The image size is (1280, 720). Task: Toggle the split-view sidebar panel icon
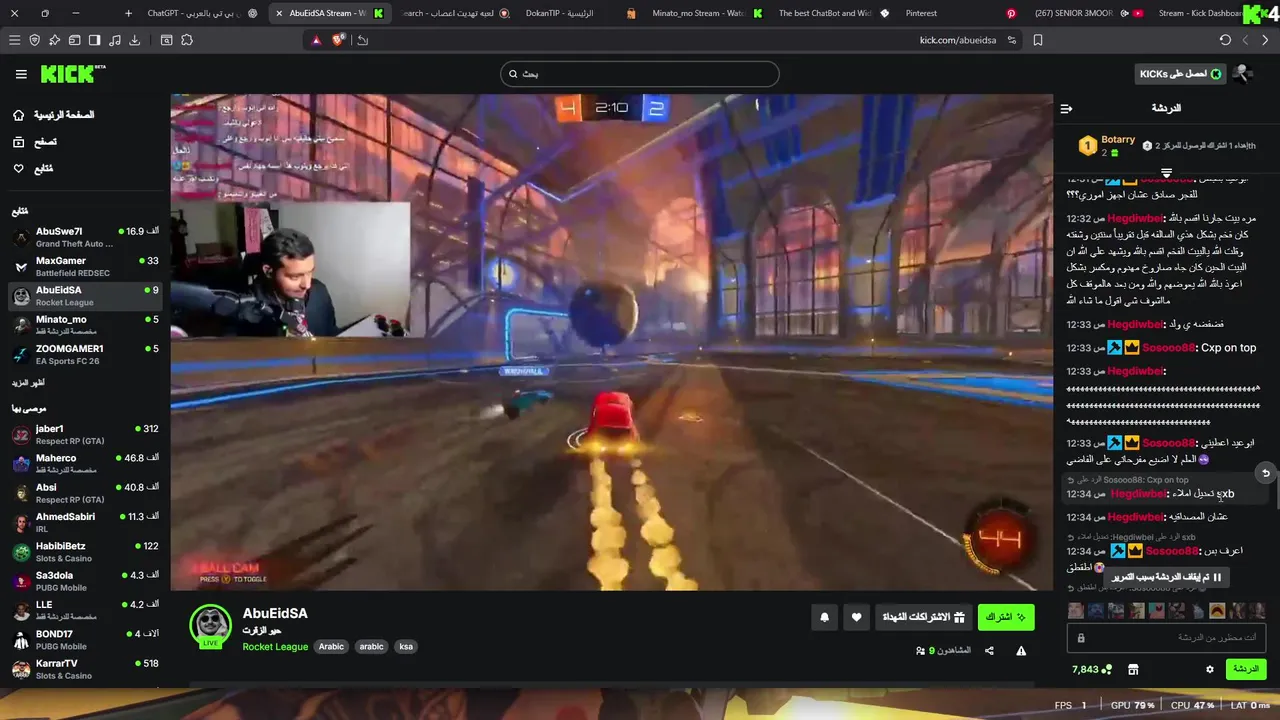94,40
